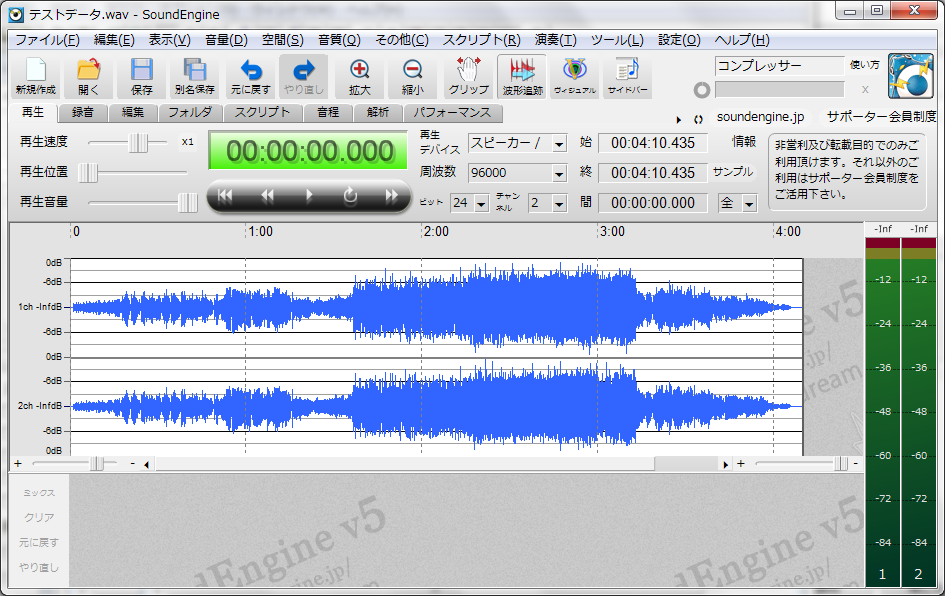Click the x1 playback speed reset label

point(187,142)
